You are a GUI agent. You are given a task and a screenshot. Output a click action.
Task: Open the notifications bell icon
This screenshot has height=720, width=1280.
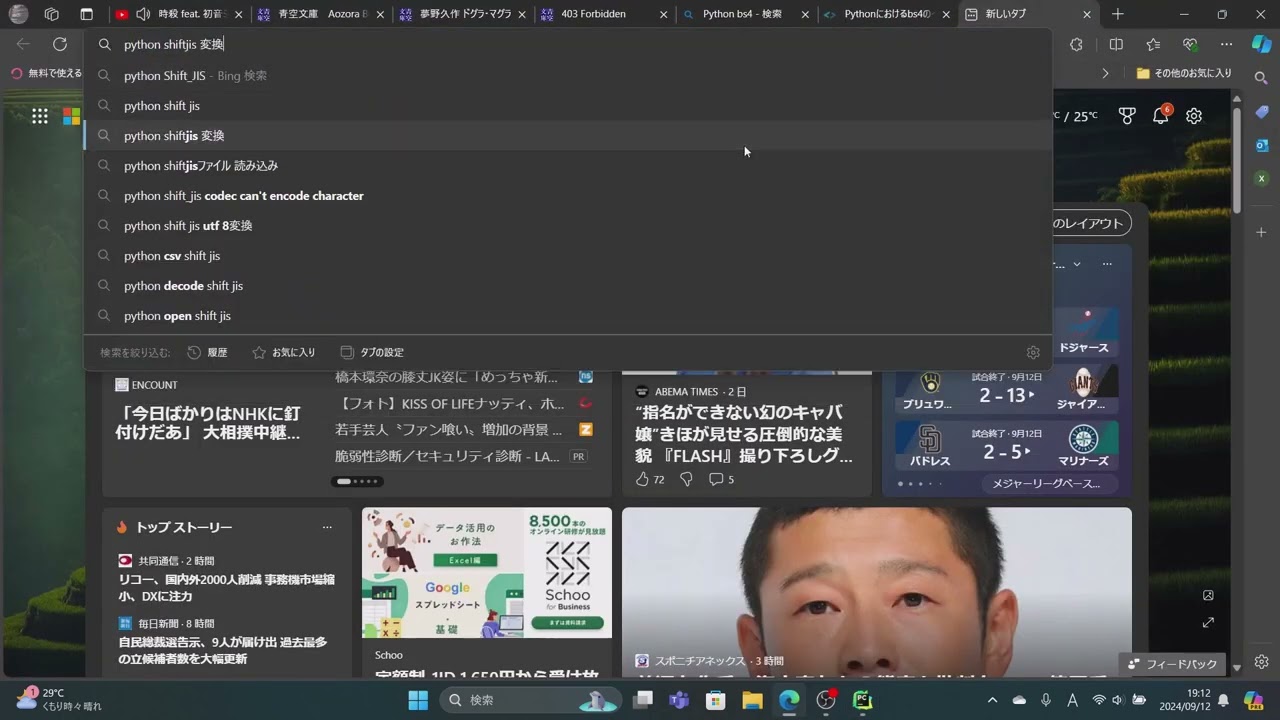(1160, 116)
